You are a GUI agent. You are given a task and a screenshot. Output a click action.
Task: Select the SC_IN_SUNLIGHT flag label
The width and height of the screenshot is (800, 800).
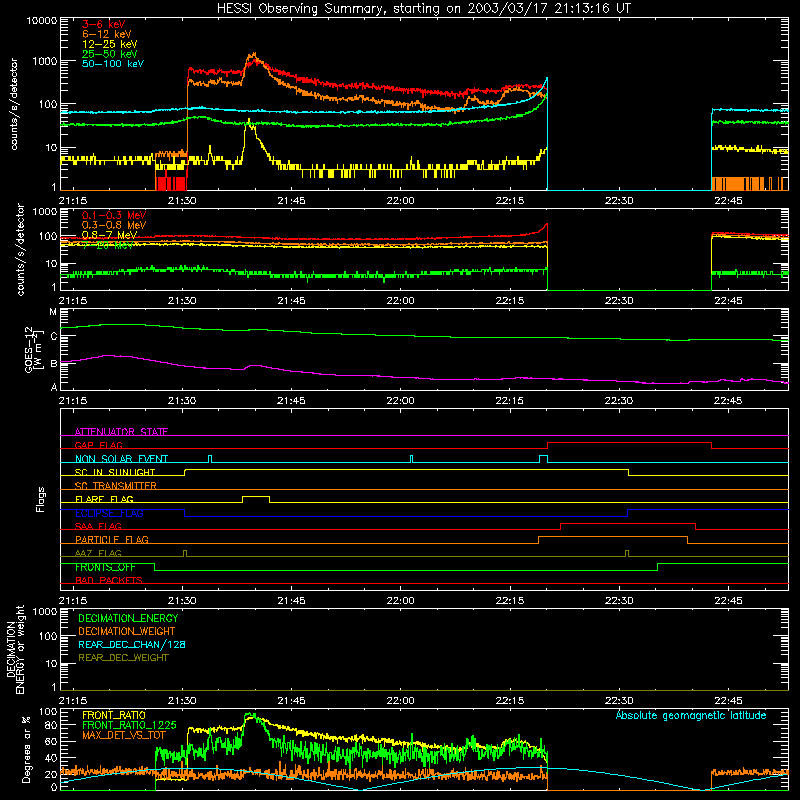pos(115,472)
